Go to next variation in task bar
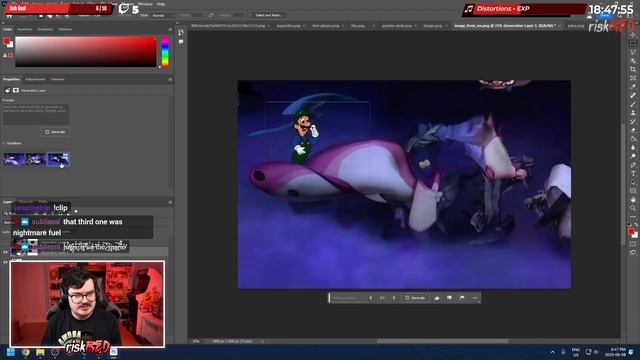The width and height of the screenshot is (640, 360). (394, 298)
